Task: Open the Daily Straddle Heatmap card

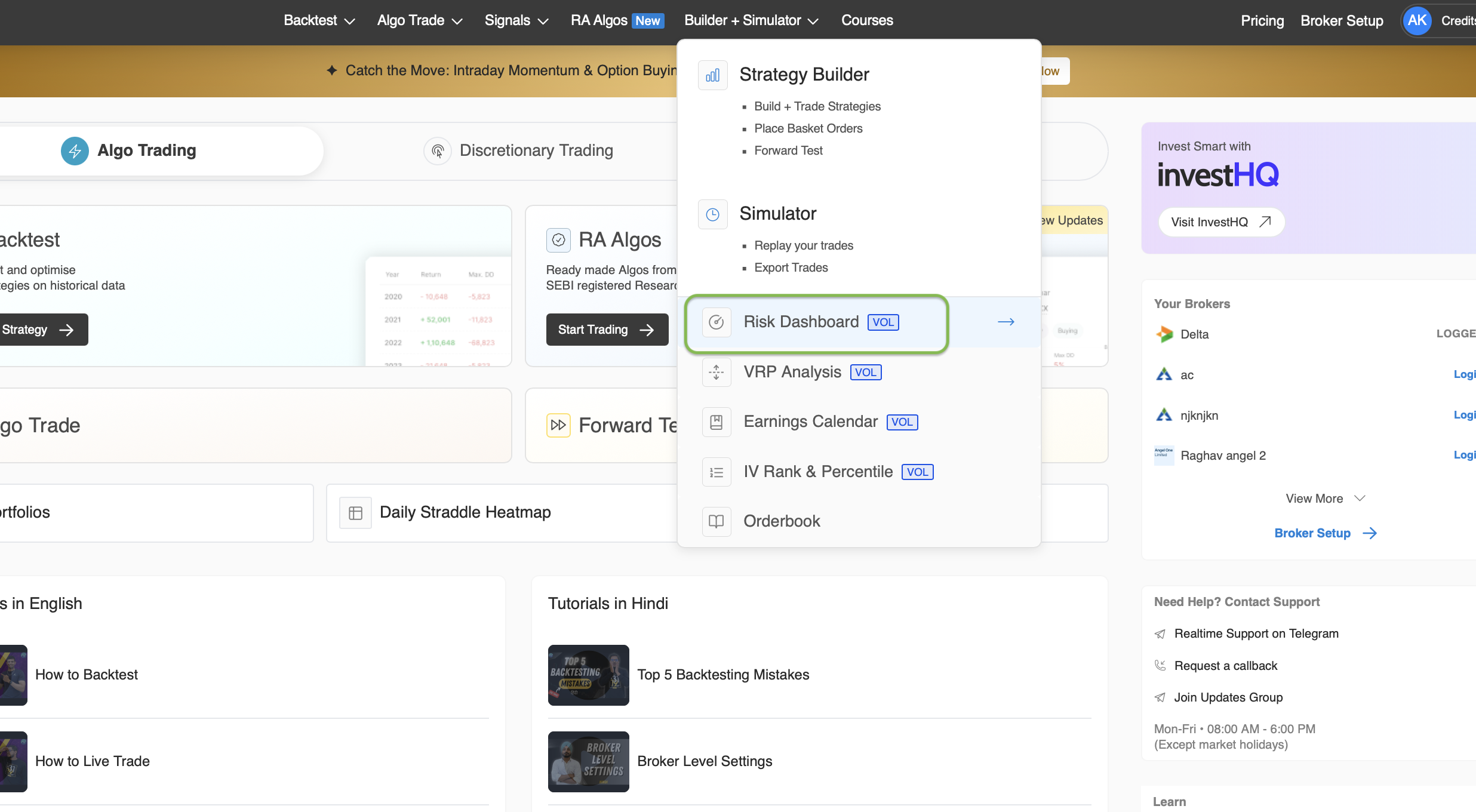Action: 502,513
